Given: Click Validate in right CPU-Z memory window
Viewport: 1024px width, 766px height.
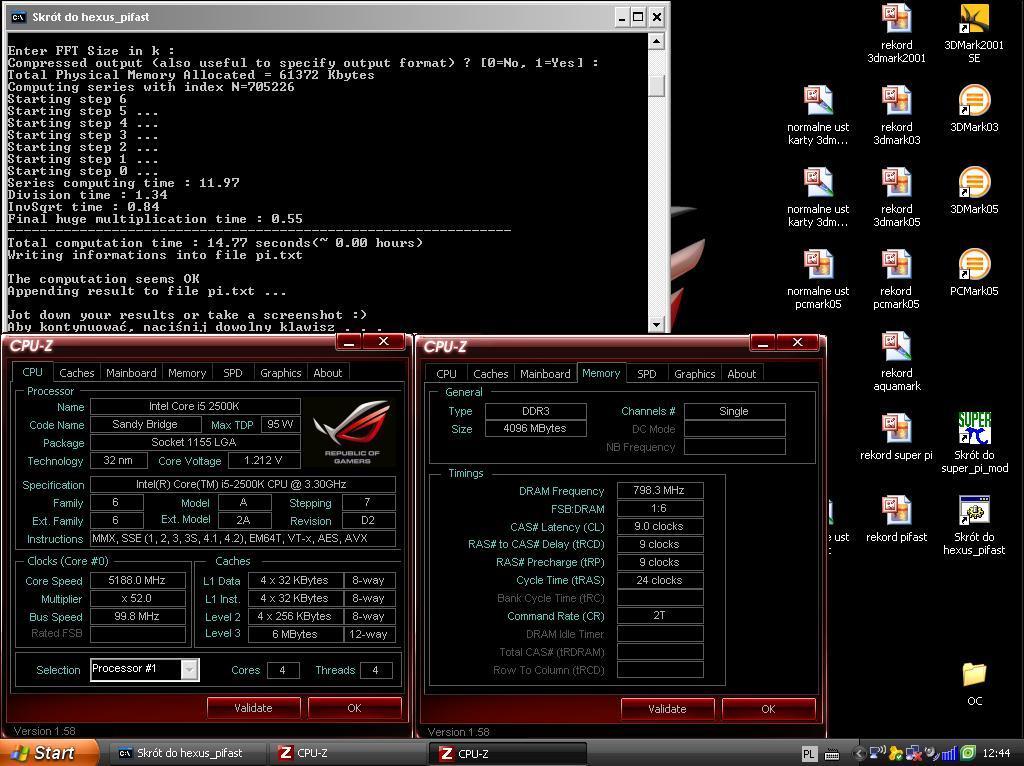Looking at the screenshot, I should click(x=667, y=709).
